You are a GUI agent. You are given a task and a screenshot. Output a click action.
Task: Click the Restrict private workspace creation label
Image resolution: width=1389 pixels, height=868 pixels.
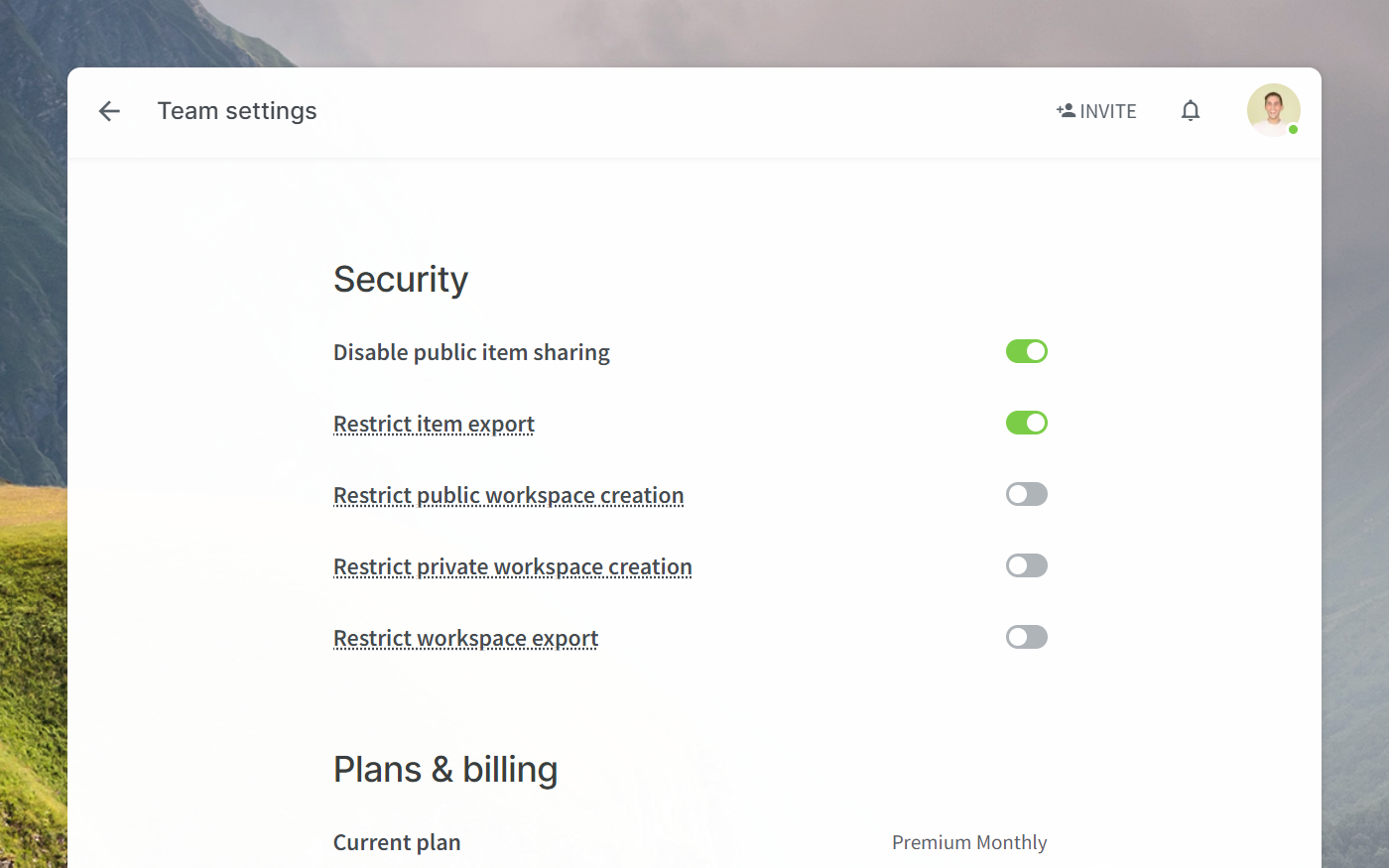tap(512, 566)
